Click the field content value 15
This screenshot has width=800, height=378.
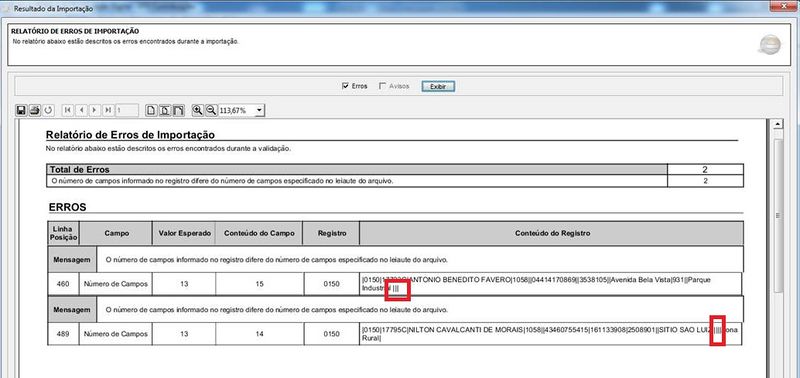pos(259,284)
